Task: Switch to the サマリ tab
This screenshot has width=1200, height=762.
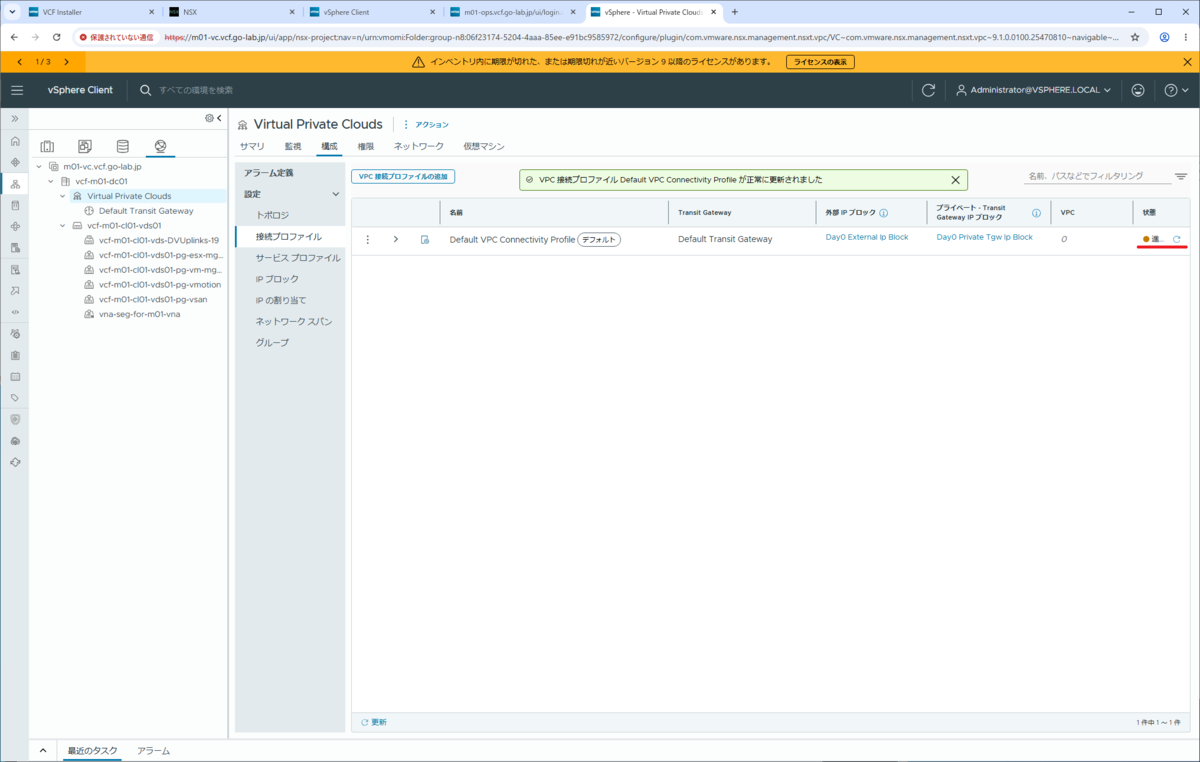Action: point(252,146)
